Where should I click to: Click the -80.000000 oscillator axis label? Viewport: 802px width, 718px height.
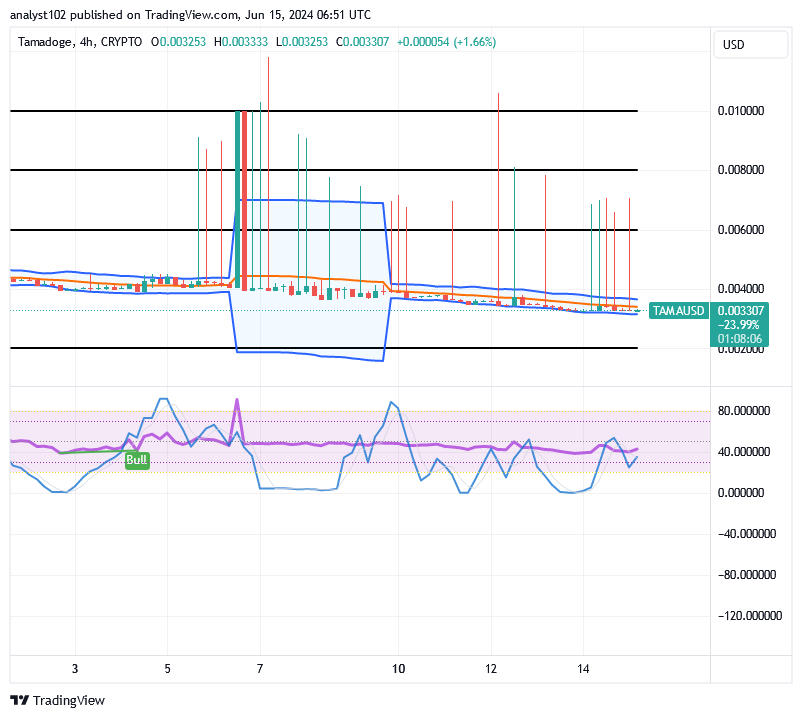(747, 574)
